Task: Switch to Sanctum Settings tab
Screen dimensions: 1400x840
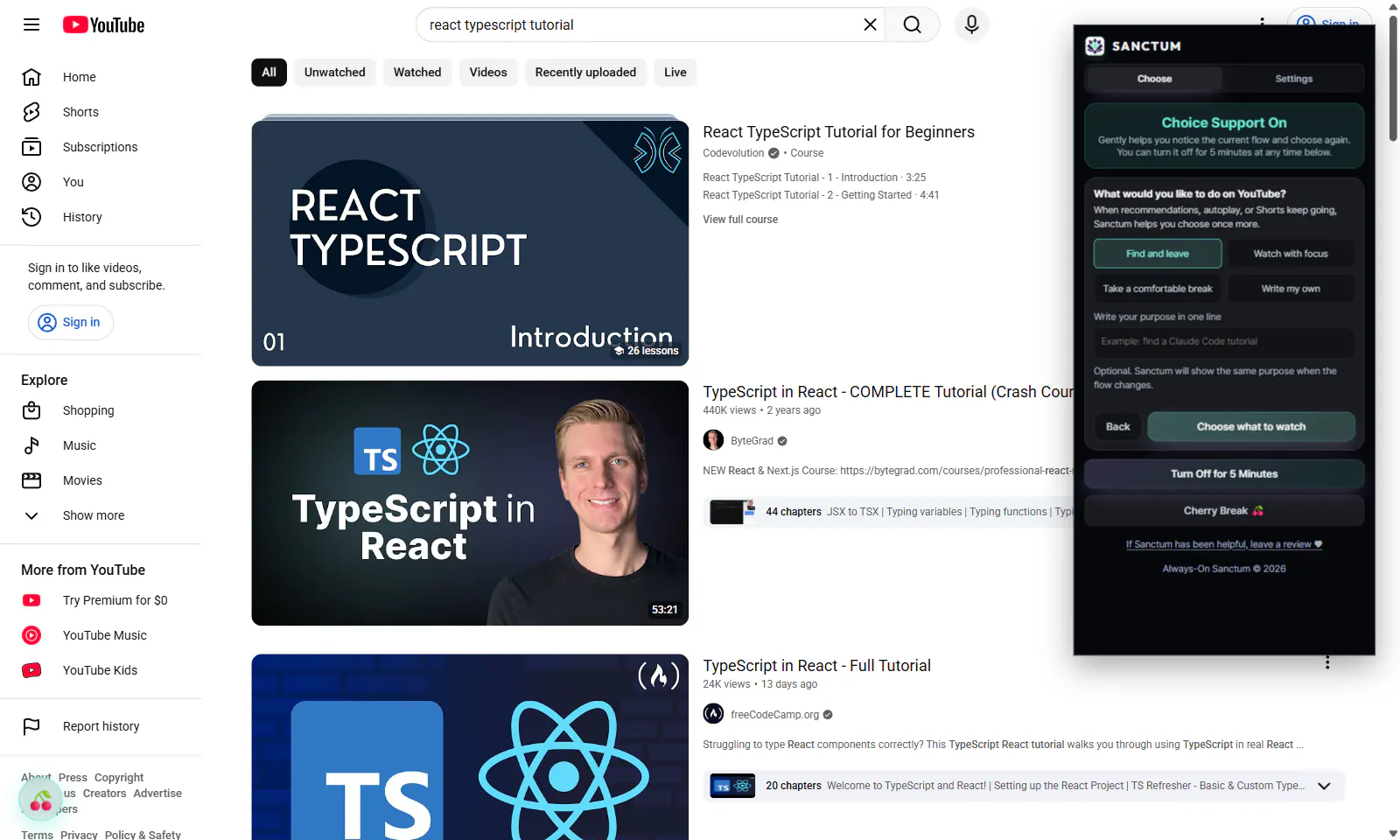Action: pos(1293,79)
